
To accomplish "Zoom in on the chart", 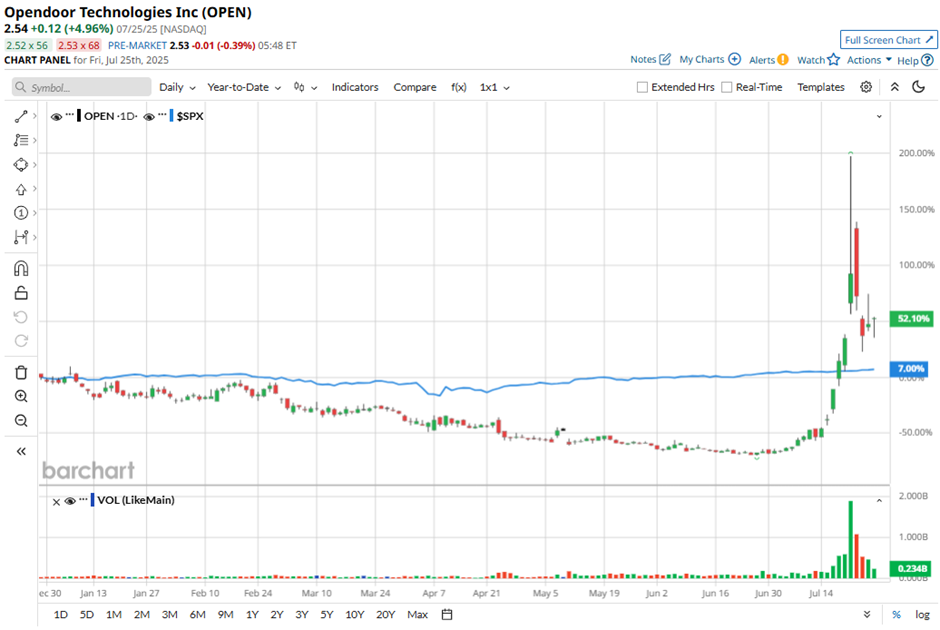I will 21,396.
